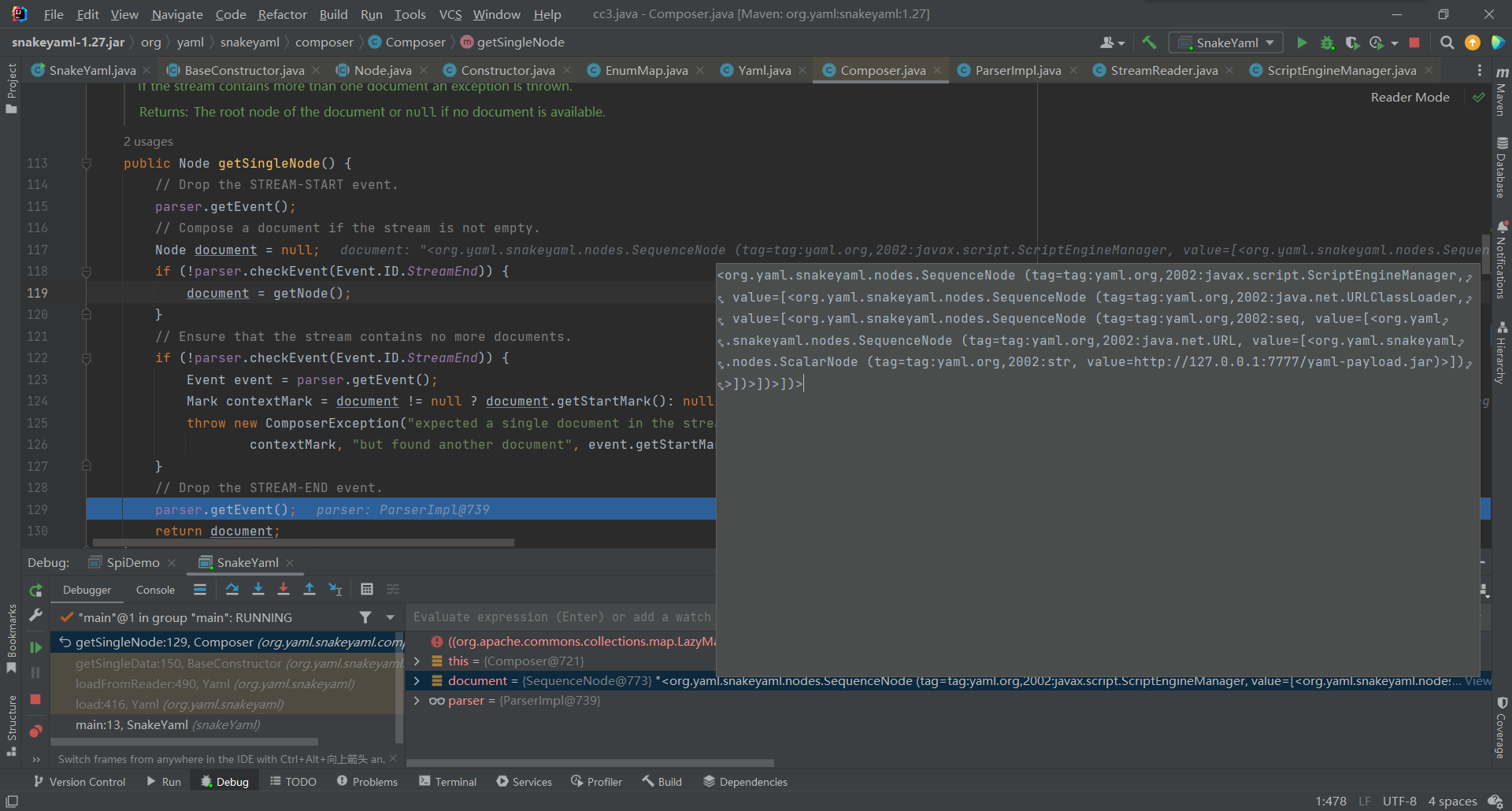Switch to ParserImpl.java editor tab
This screenshot has height=811, width=1512.
1017,70
